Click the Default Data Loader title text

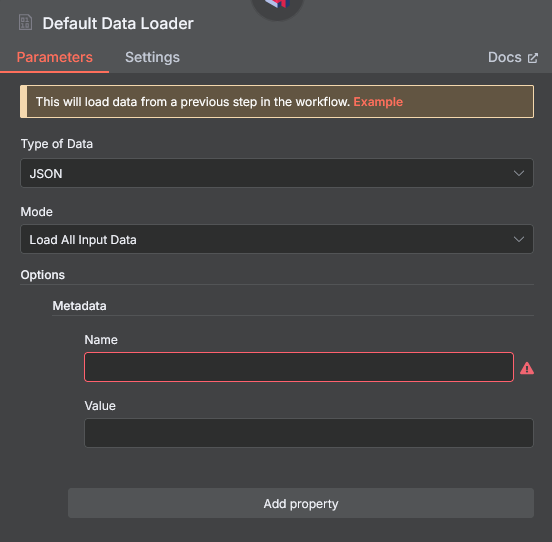pyautogui.click(x=118, y=24)
